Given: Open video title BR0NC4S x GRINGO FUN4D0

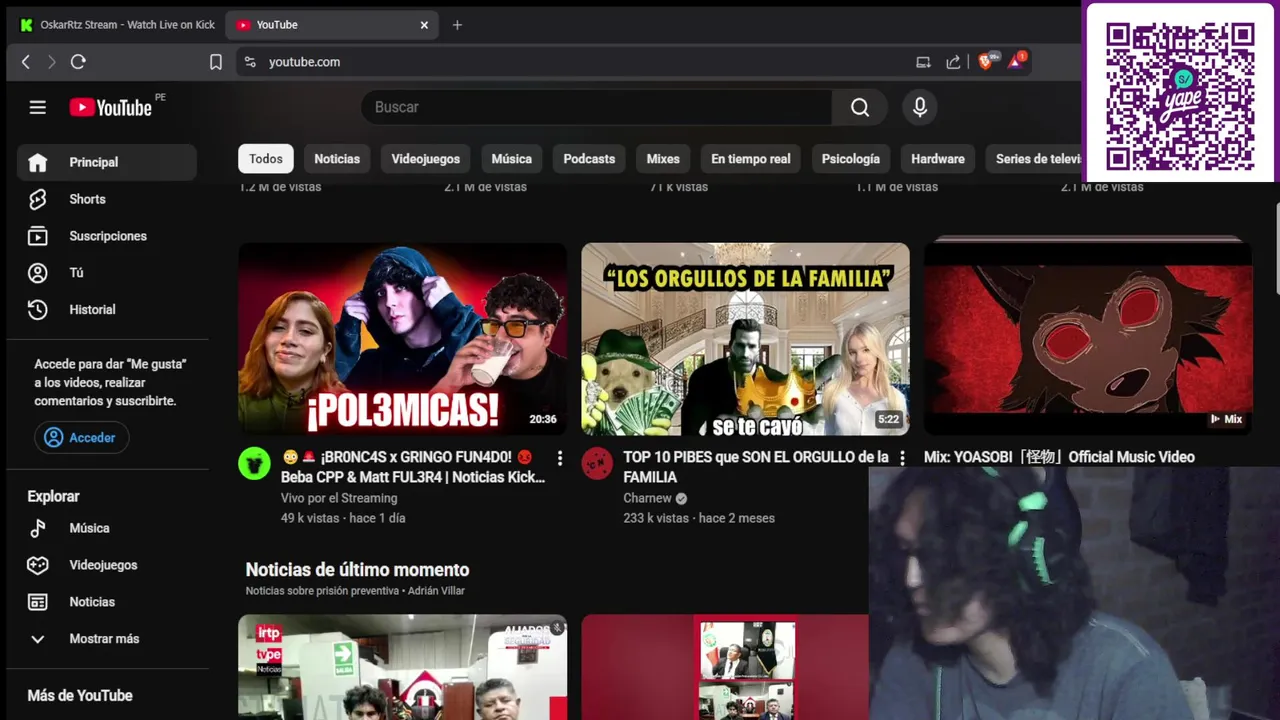Looking at the screenshot, I should 412,467.
